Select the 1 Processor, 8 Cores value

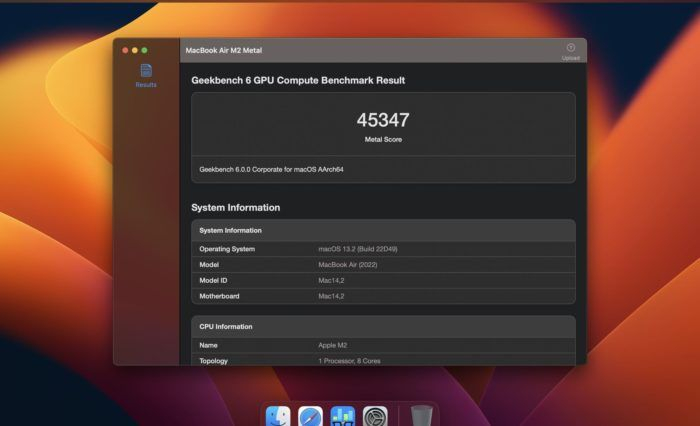coord(349,361)
